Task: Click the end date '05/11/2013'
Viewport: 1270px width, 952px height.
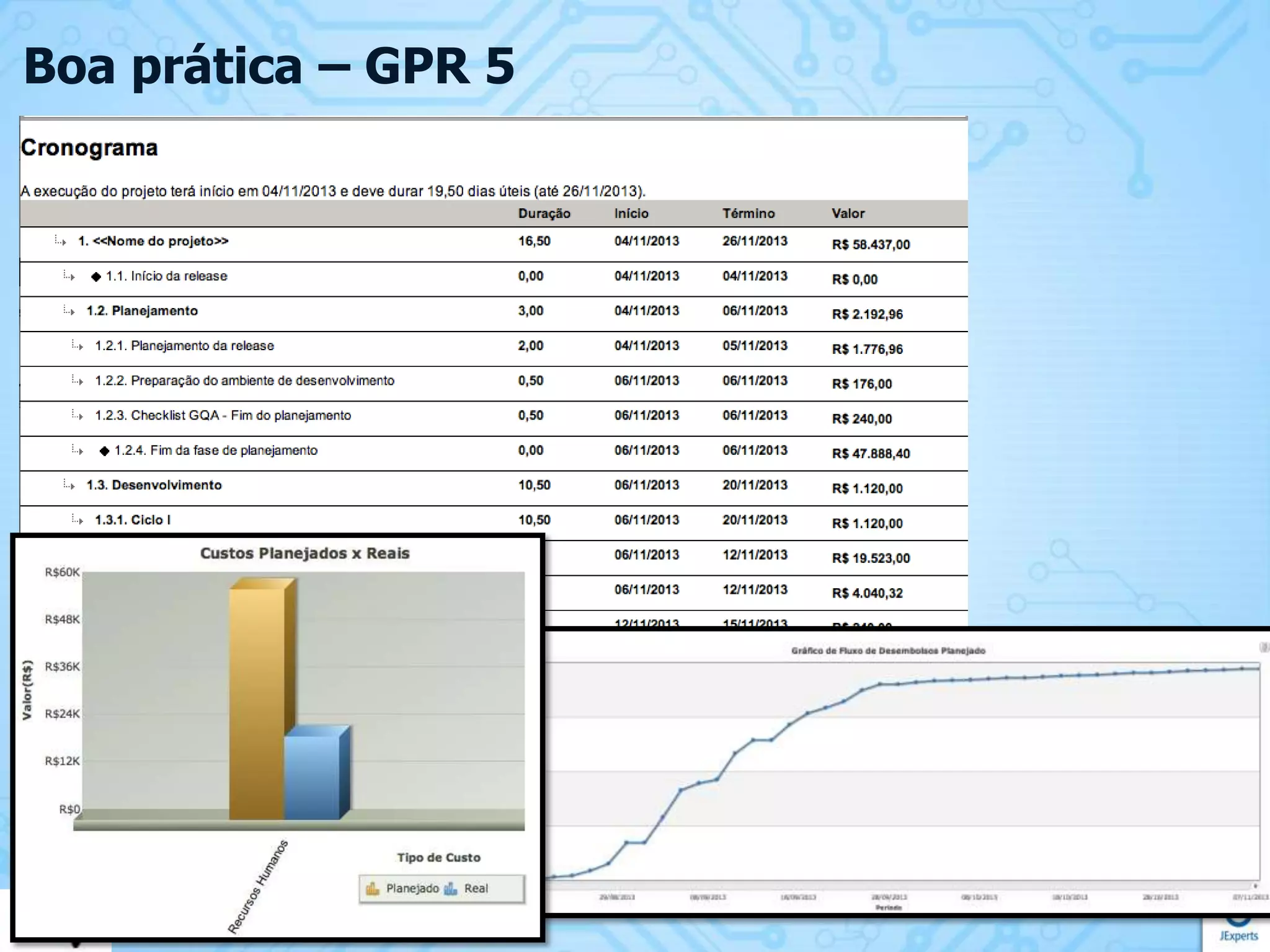Action: point(755,345)
